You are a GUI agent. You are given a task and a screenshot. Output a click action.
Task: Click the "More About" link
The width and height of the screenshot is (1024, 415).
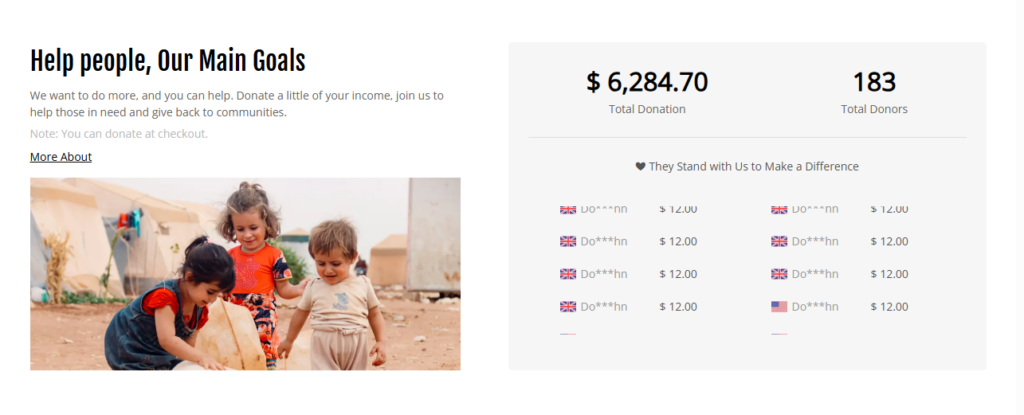pos(61,157)
